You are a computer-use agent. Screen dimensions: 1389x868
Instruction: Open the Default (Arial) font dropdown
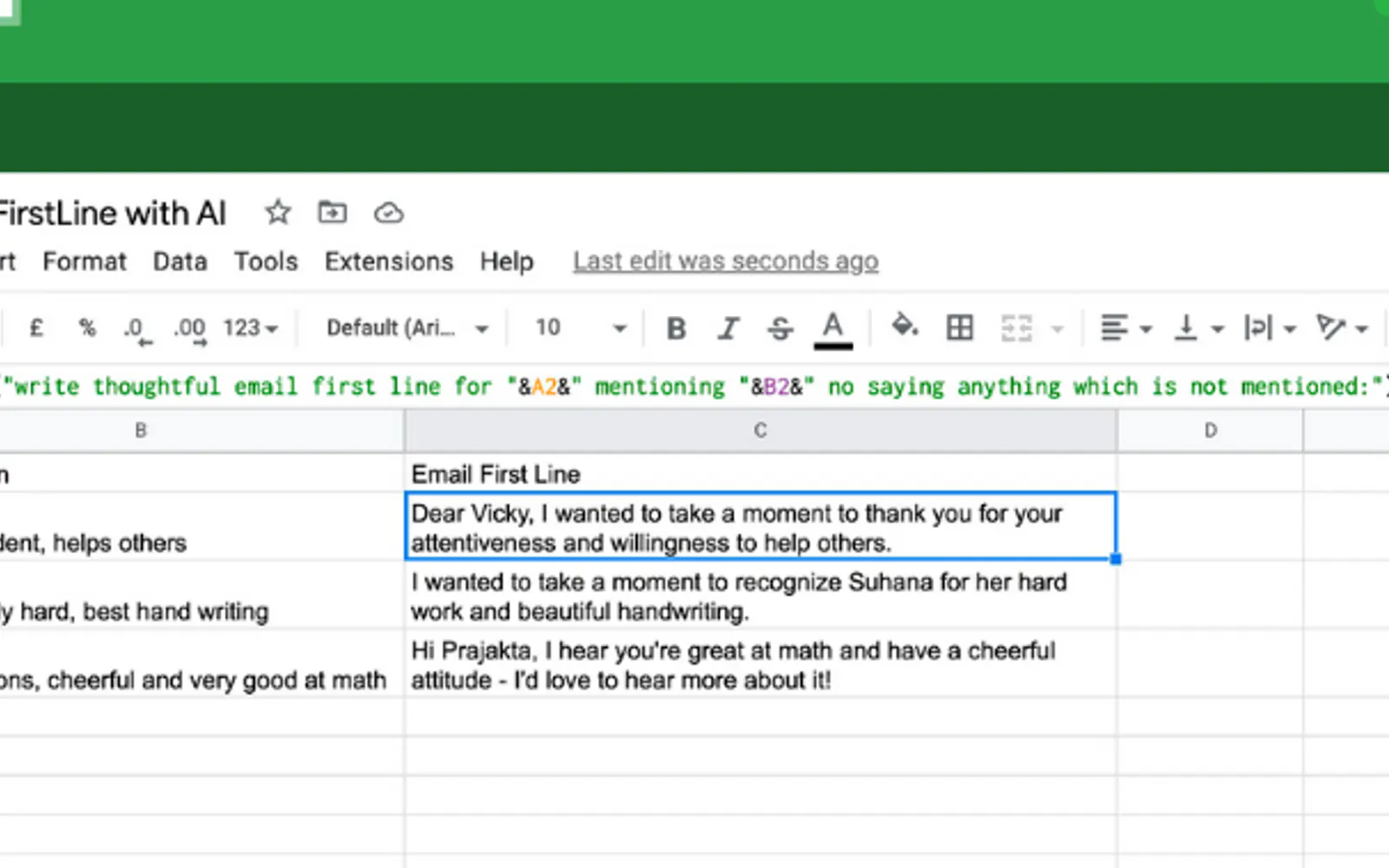(407, 328)
